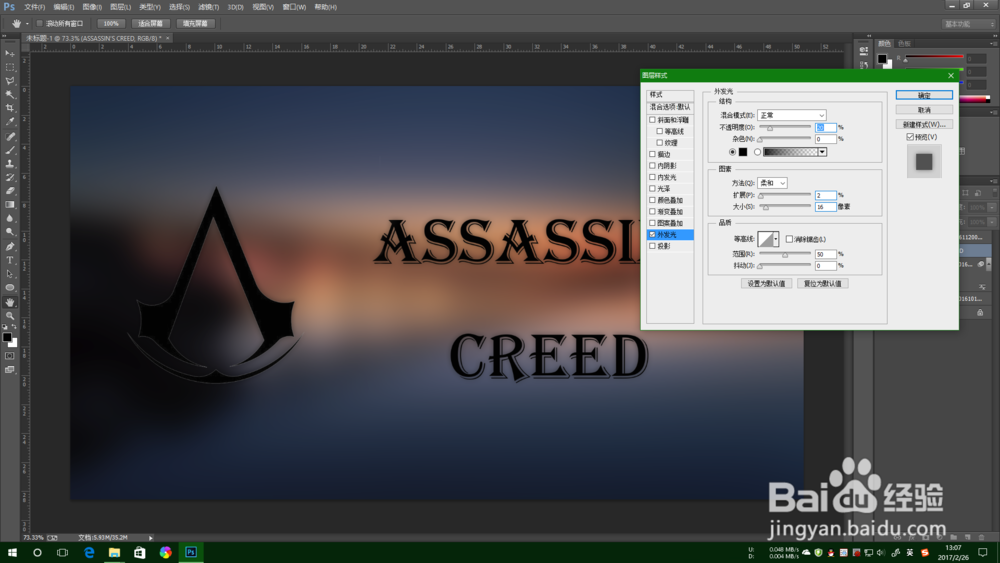Viewport: 1000px width, 563px height.
Task: Click New Style (新建样式) button
Action: click(x=924, y=124)
